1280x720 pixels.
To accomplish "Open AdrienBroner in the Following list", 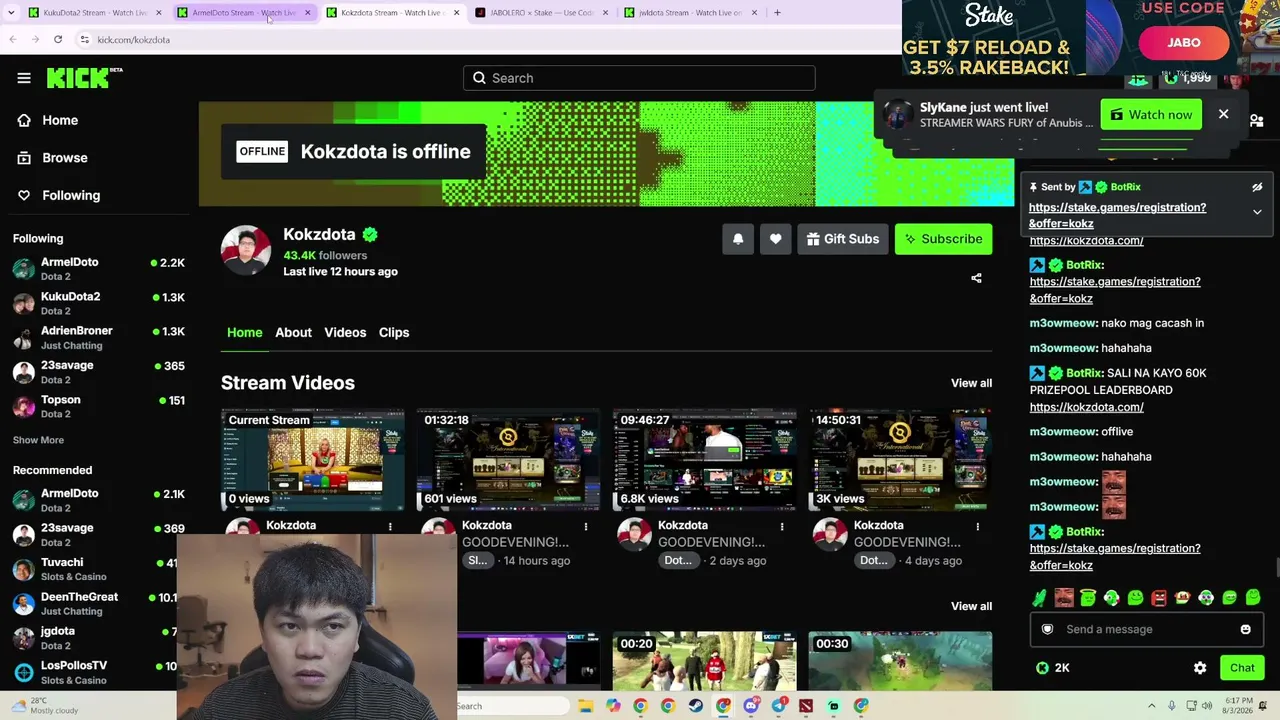I will click(x=99, y=337).
